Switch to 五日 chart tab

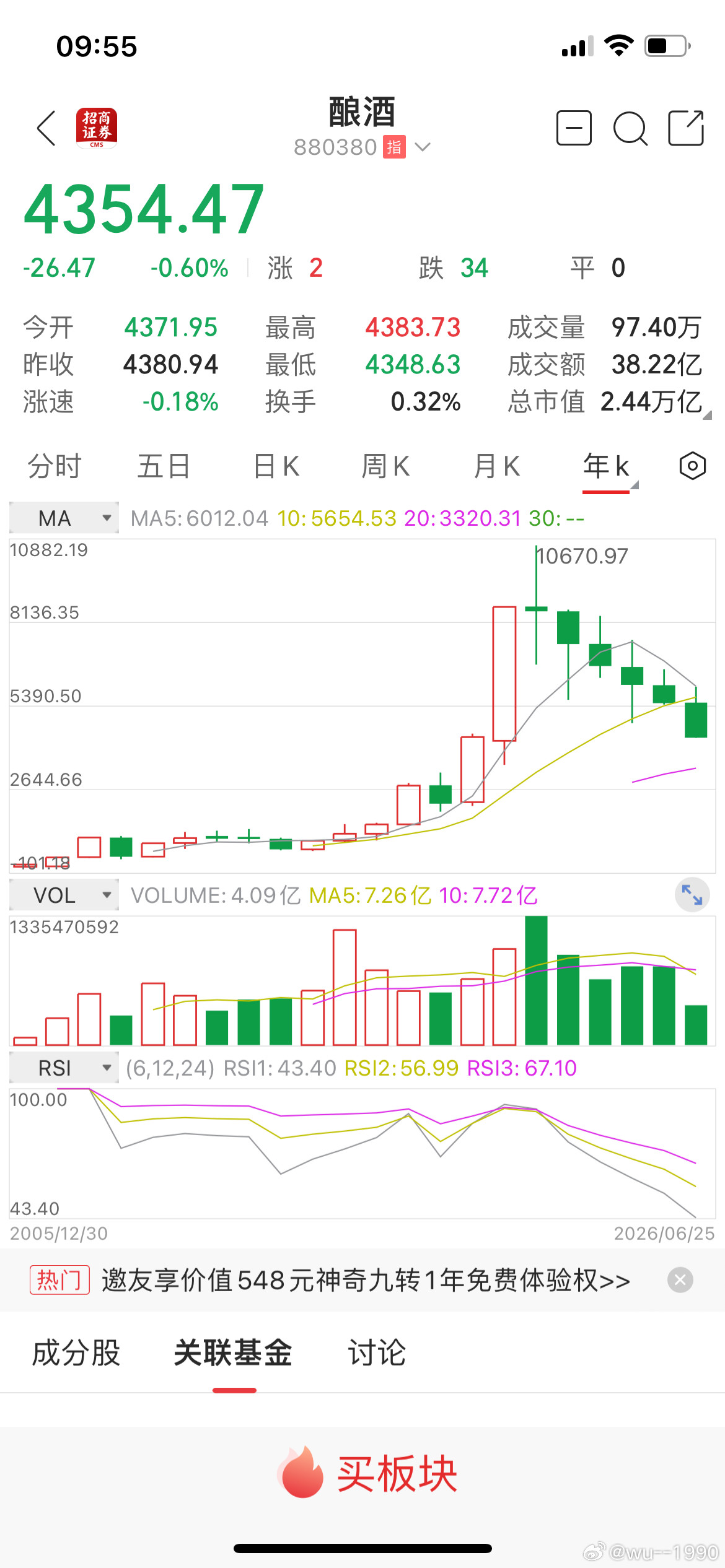coord(164,466)
